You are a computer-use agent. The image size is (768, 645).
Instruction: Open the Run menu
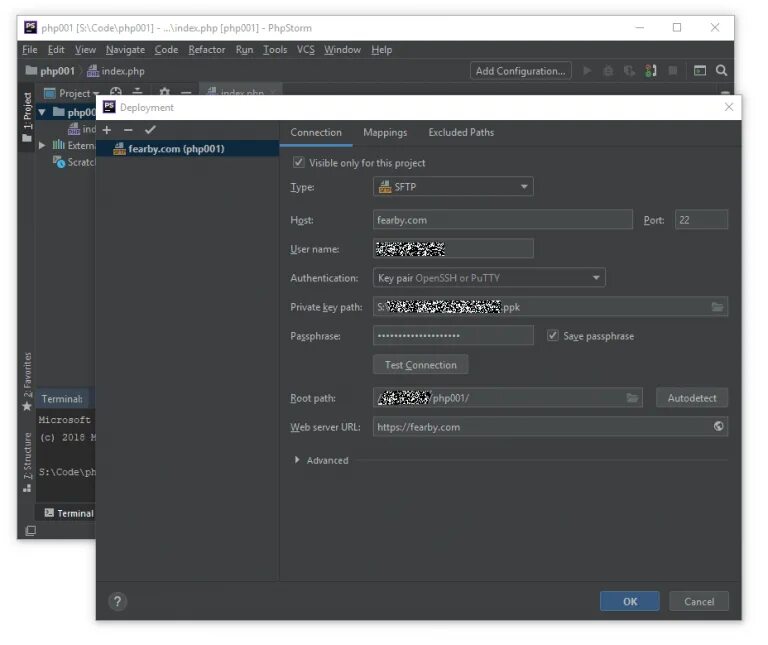click(244, 49)
